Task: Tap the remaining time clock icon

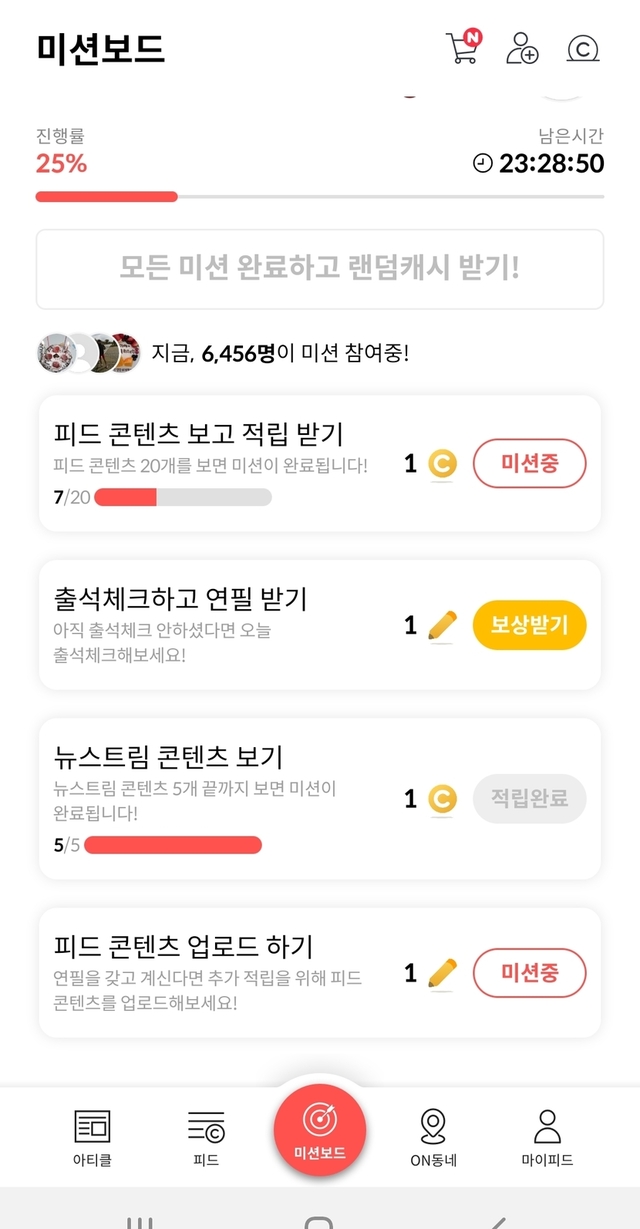Action: click(x=483, y=163)
